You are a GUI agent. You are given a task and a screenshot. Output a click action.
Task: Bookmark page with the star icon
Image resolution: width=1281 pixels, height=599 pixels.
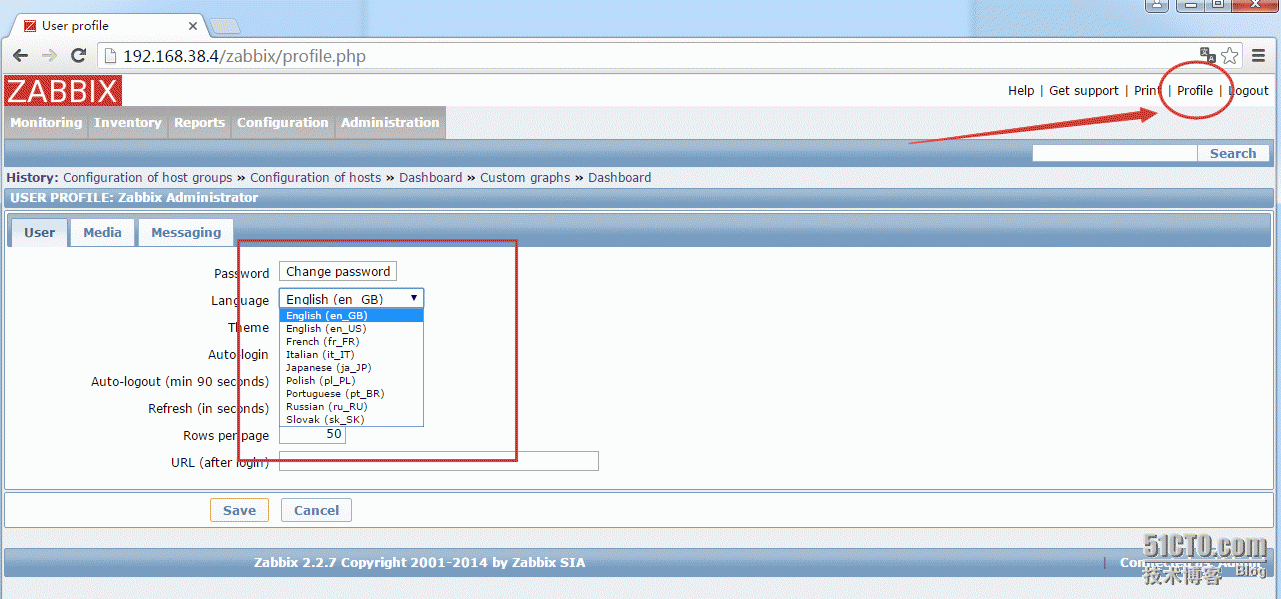pyautogui.click(x=1230, y=56)
